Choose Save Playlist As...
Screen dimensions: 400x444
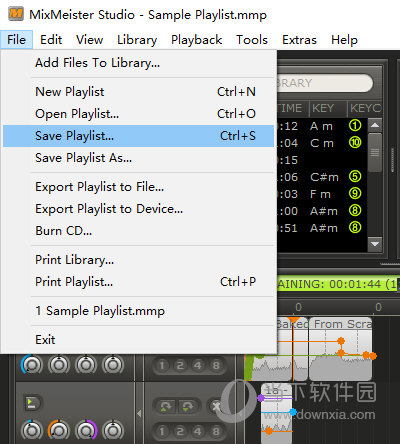(x=138, y=158)
